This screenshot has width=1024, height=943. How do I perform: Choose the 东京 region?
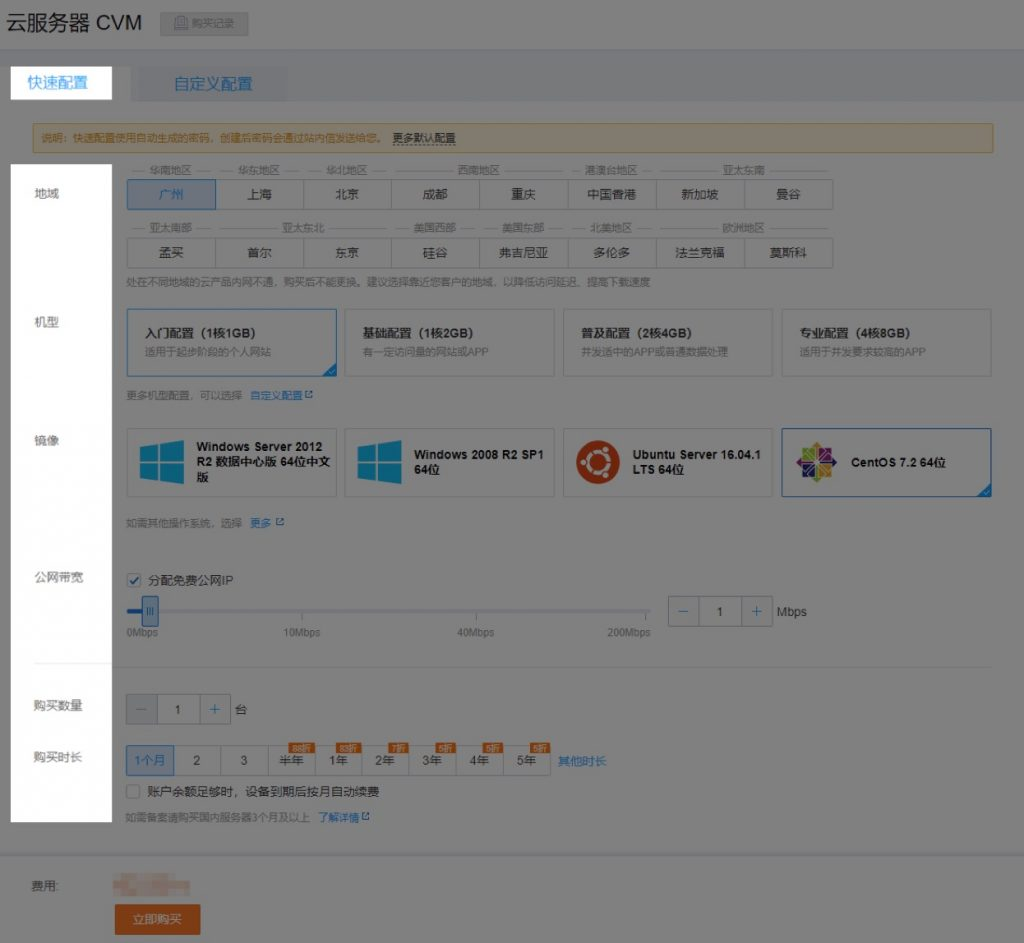tap(347, 253)
